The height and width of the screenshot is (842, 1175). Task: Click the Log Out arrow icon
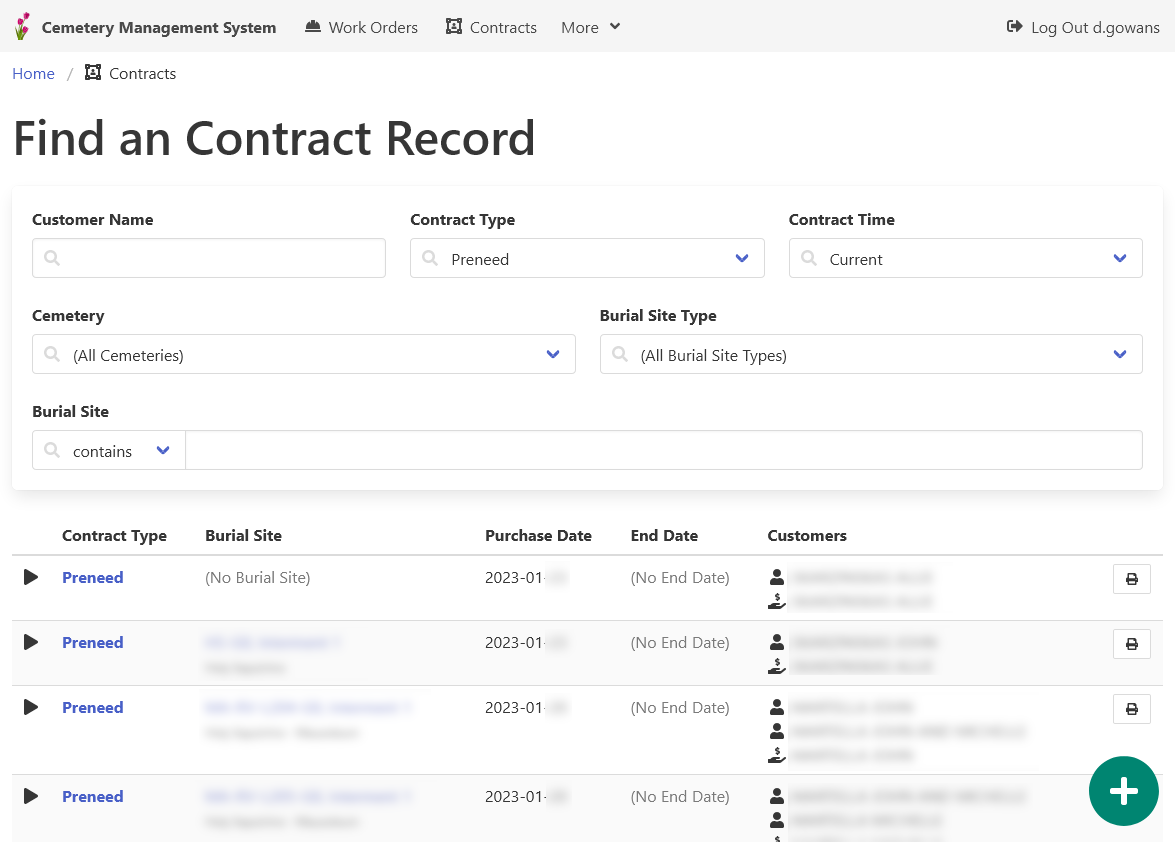coord(1014,27)
